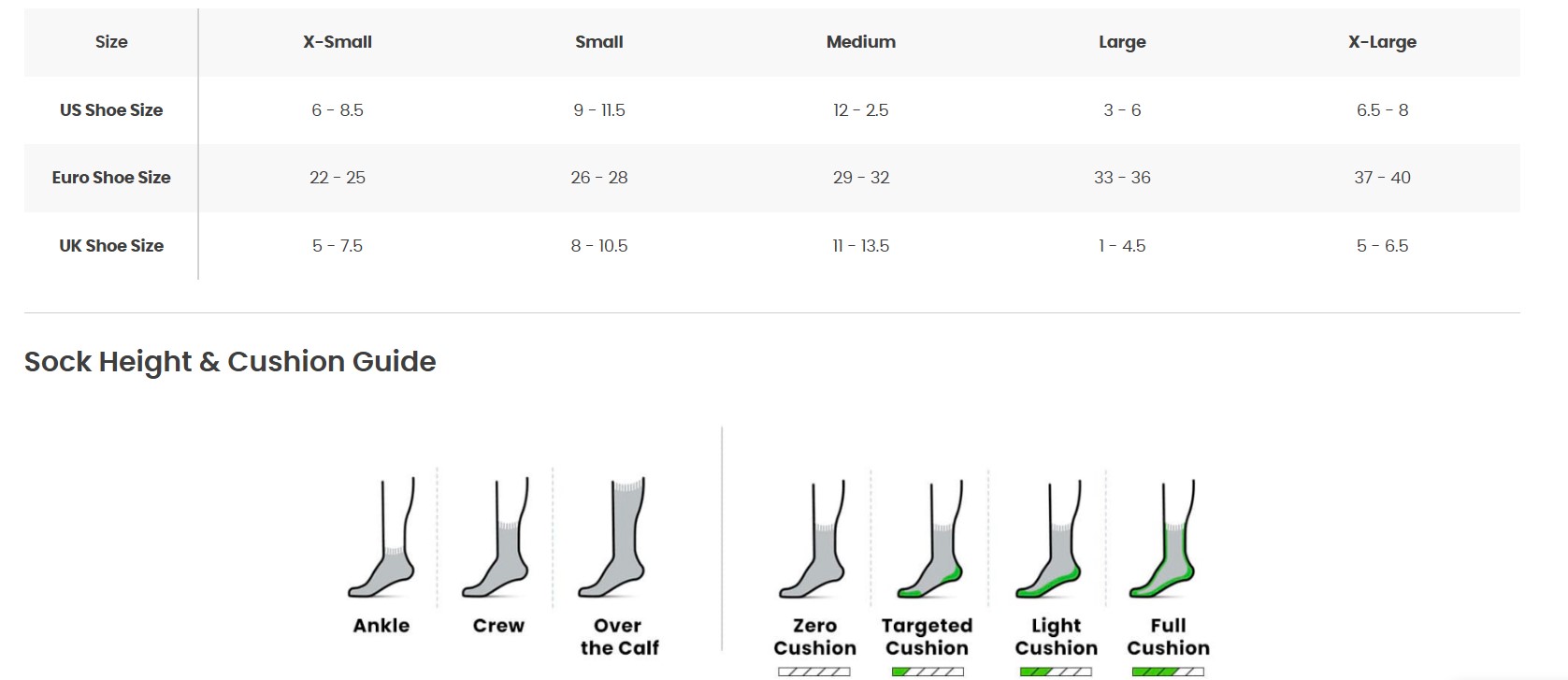Screen dimensions: 1568x680
Task: Select the Large Euro size 33 - 36 cell
Action: (1122, 178)
